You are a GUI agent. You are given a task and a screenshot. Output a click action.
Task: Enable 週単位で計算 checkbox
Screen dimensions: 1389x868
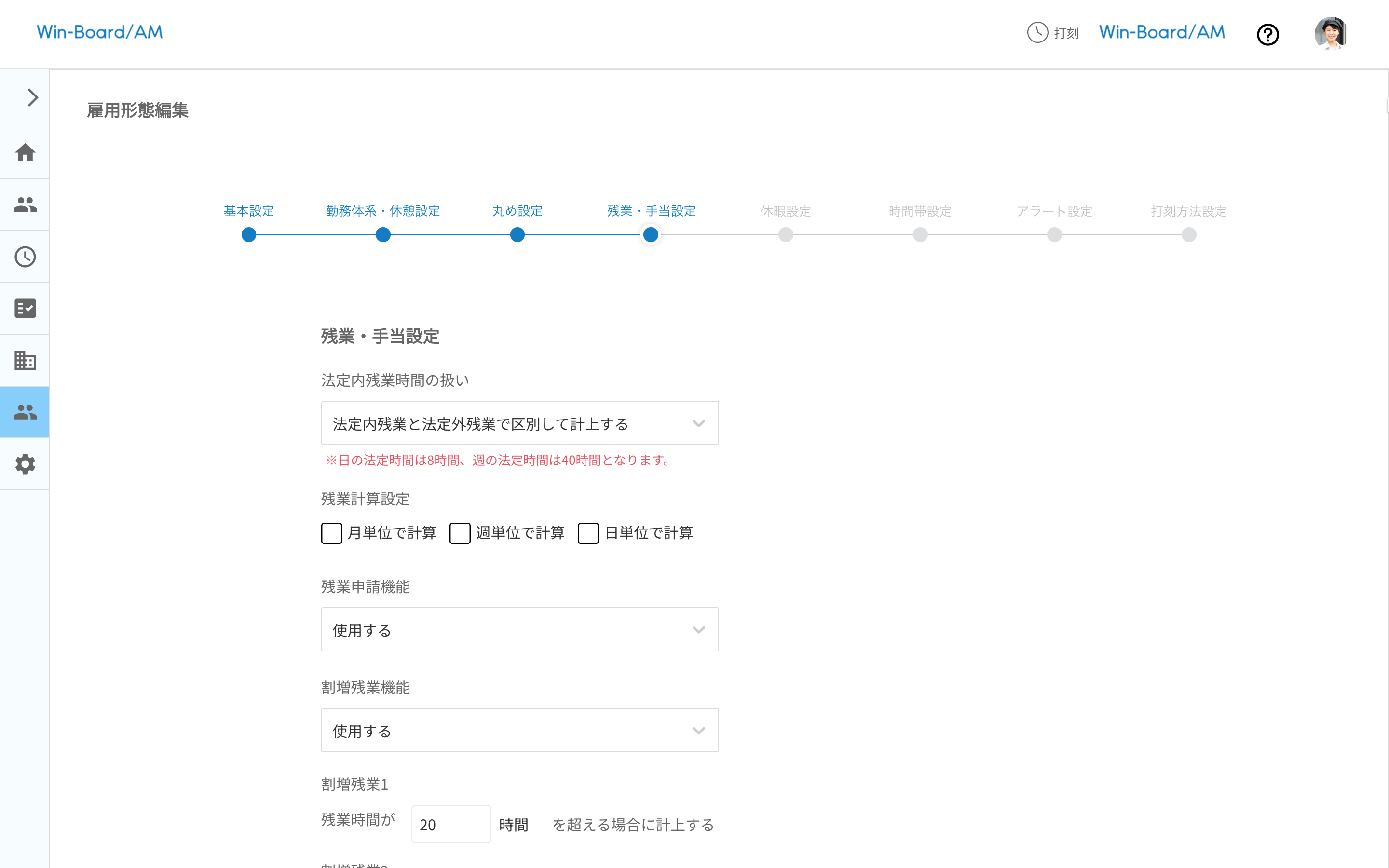coord(460,533)
